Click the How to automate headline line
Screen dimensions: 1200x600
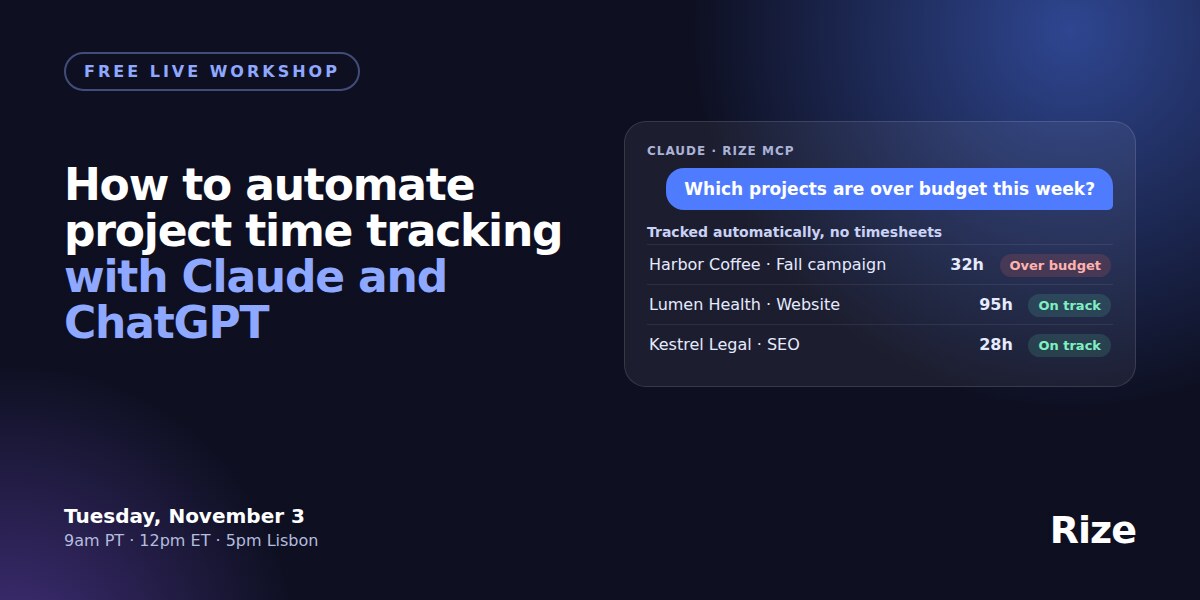coord(270,186)
